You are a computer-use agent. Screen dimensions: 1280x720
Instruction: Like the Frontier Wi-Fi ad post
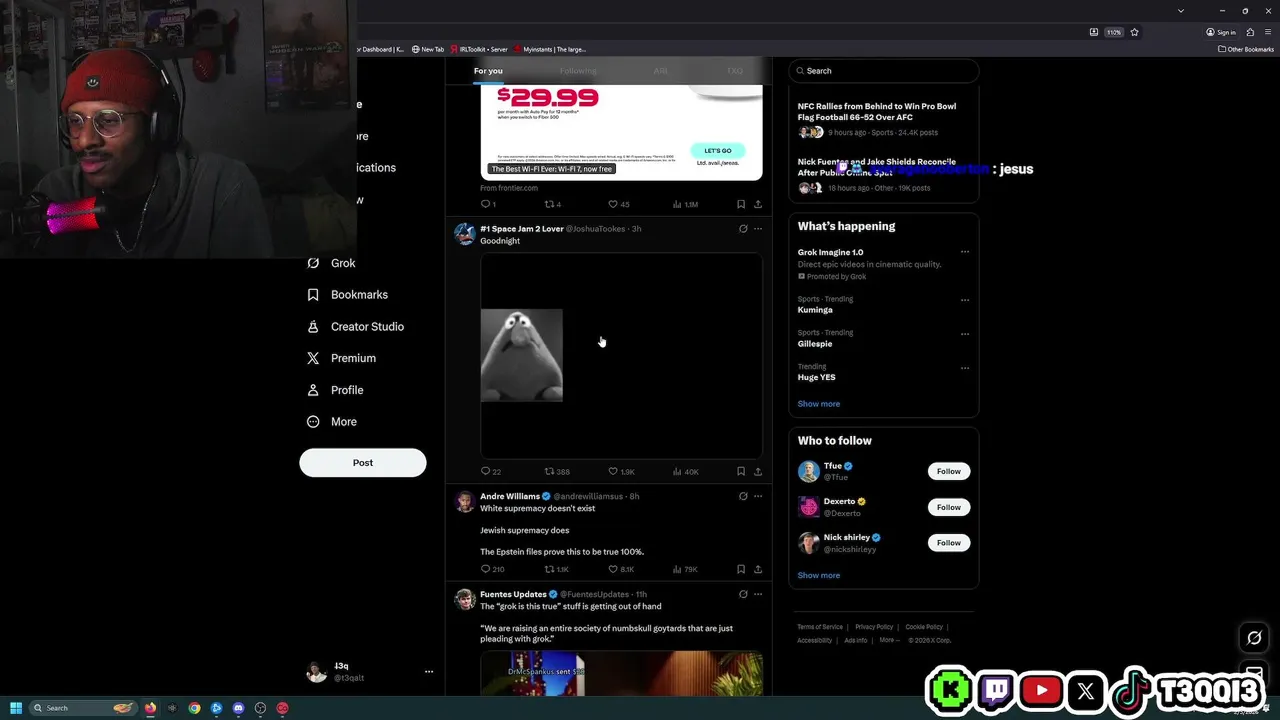619,204
